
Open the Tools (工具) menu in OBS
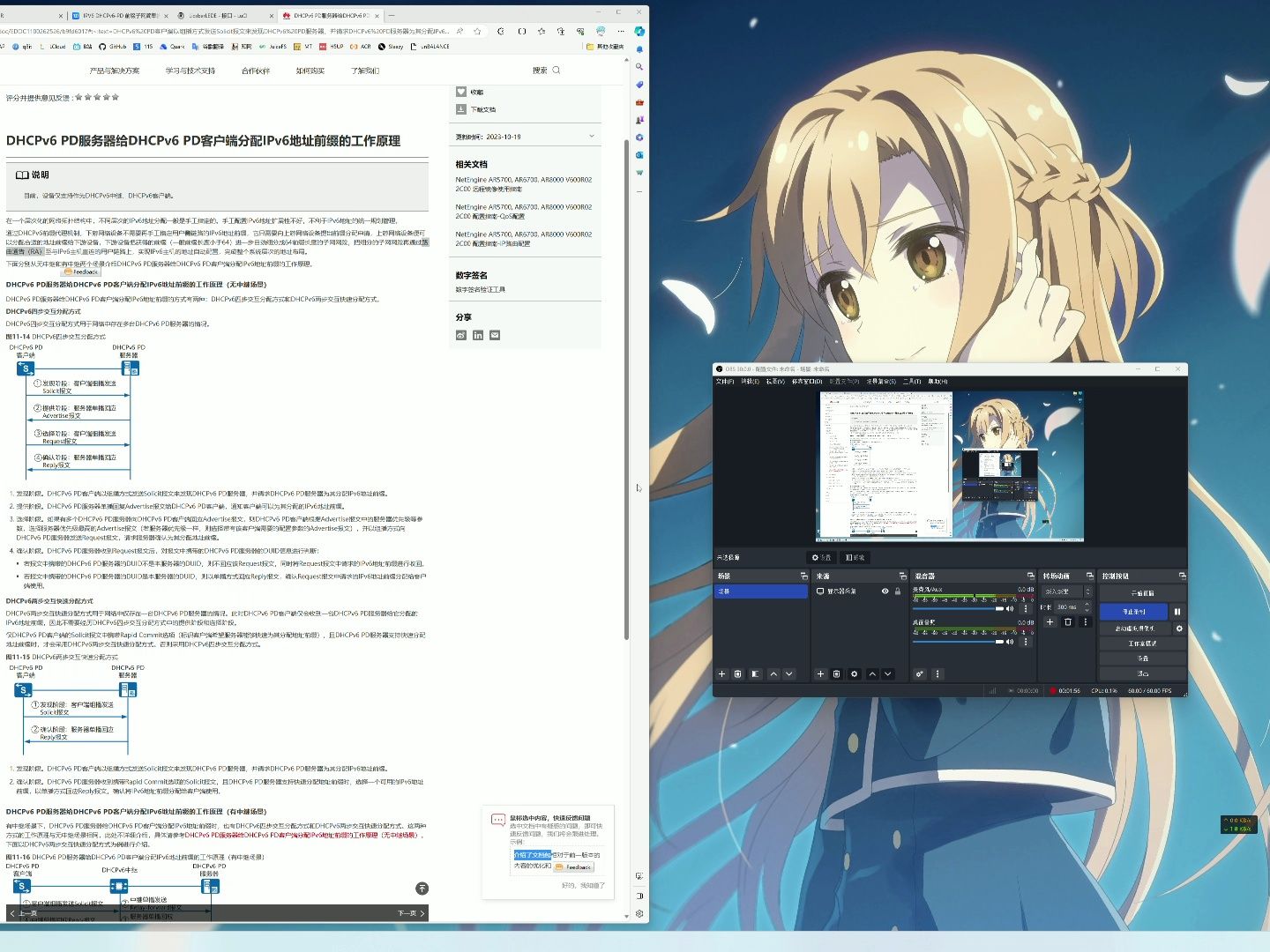click(912, 382)
